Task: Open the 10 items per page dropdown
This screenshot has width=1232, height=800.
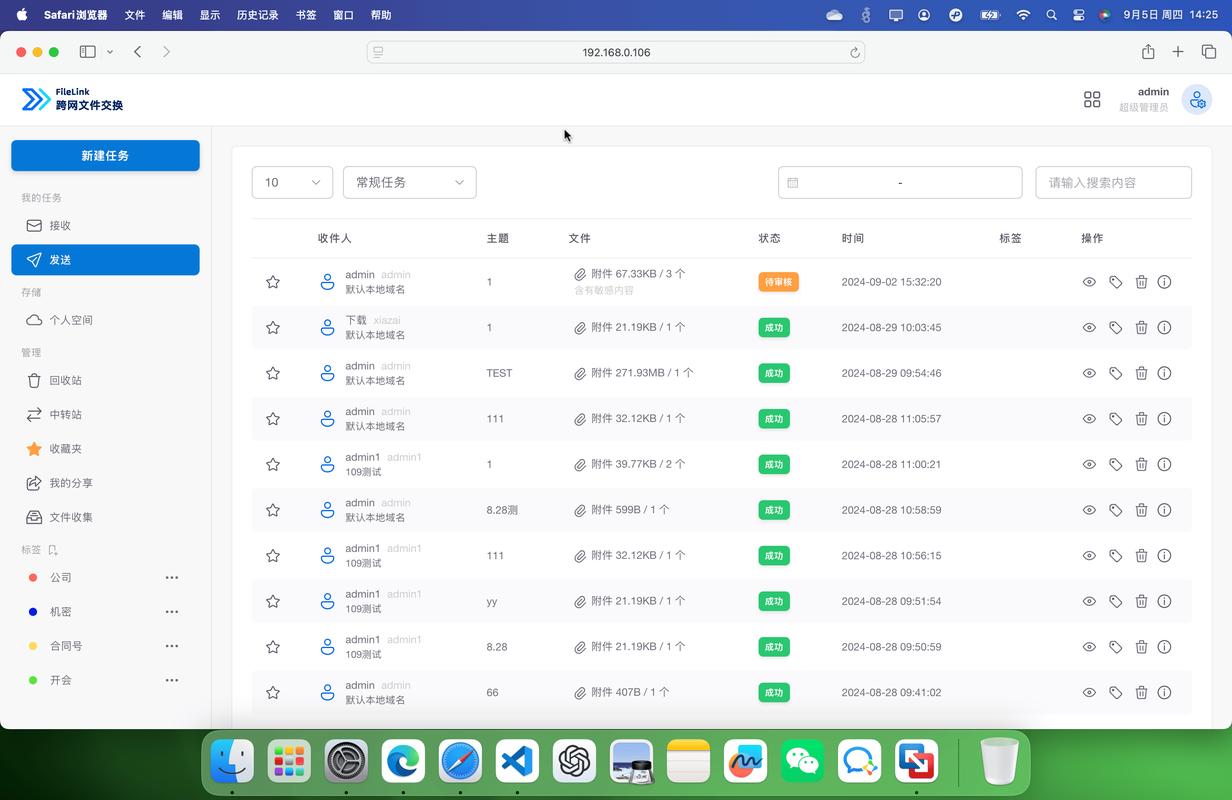Action: (291, 182)
